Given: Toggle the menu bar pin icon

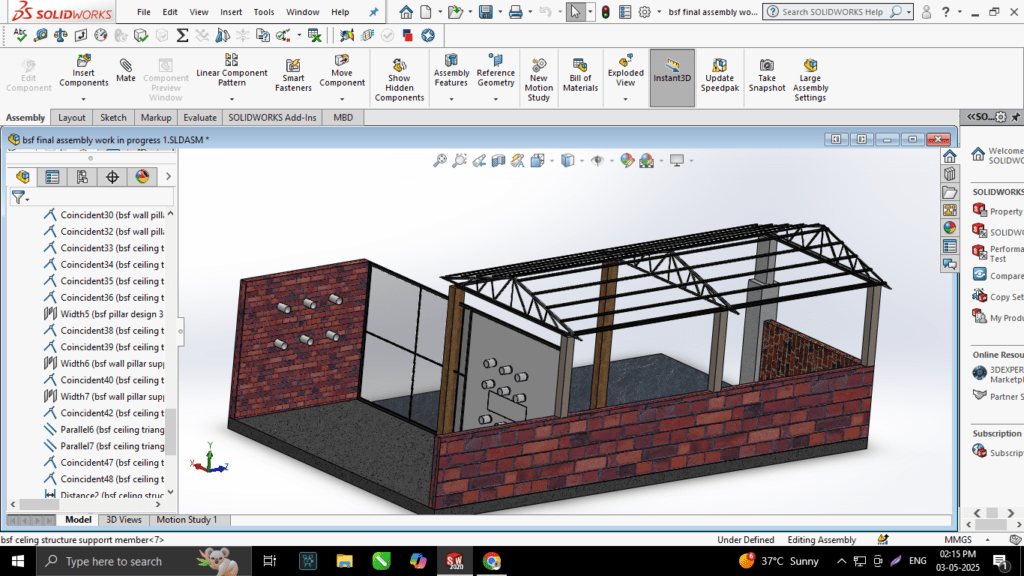Looking at the screenshot, I should (374, 12).
